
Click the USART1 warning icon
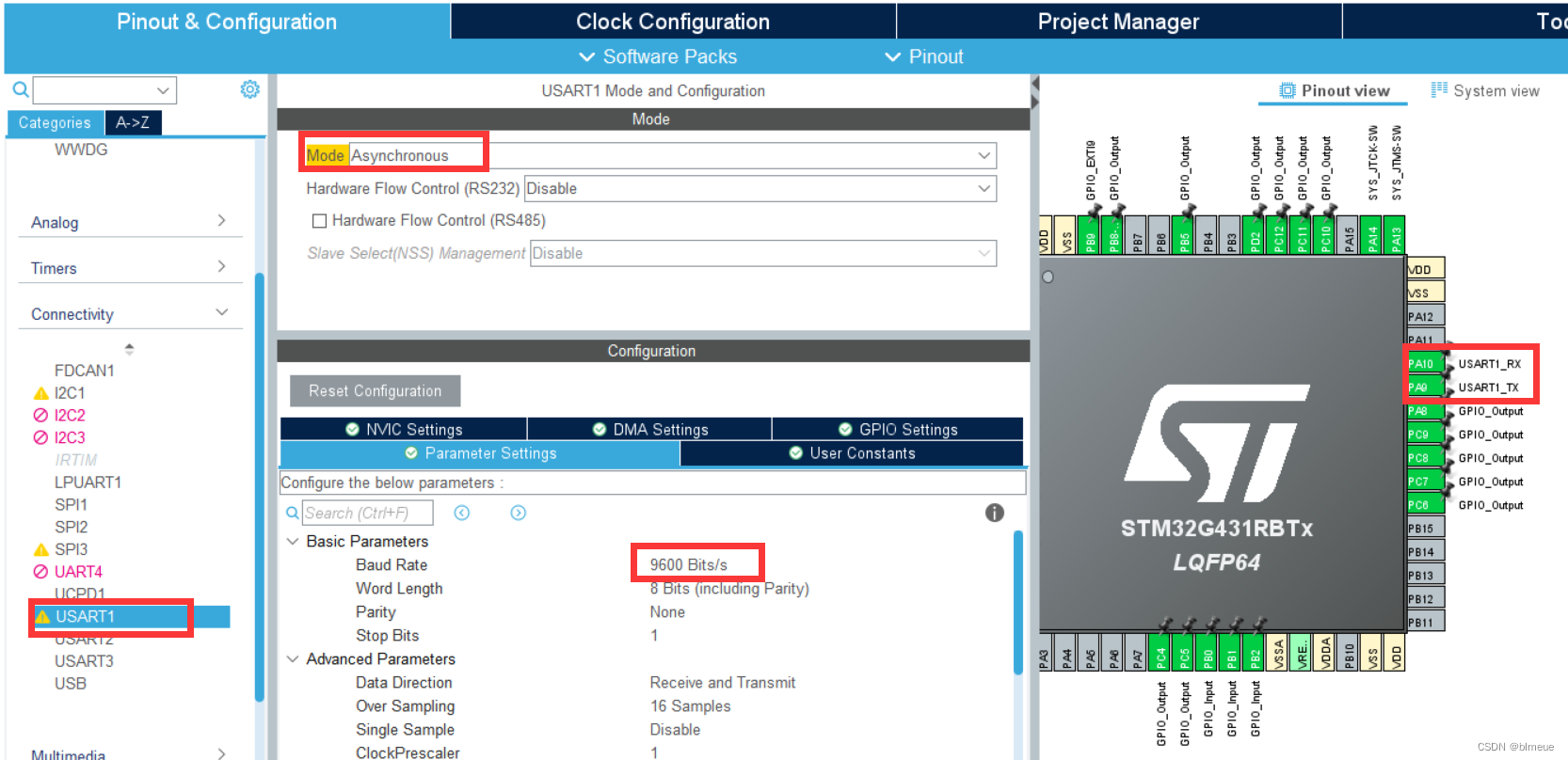point(42,616)
